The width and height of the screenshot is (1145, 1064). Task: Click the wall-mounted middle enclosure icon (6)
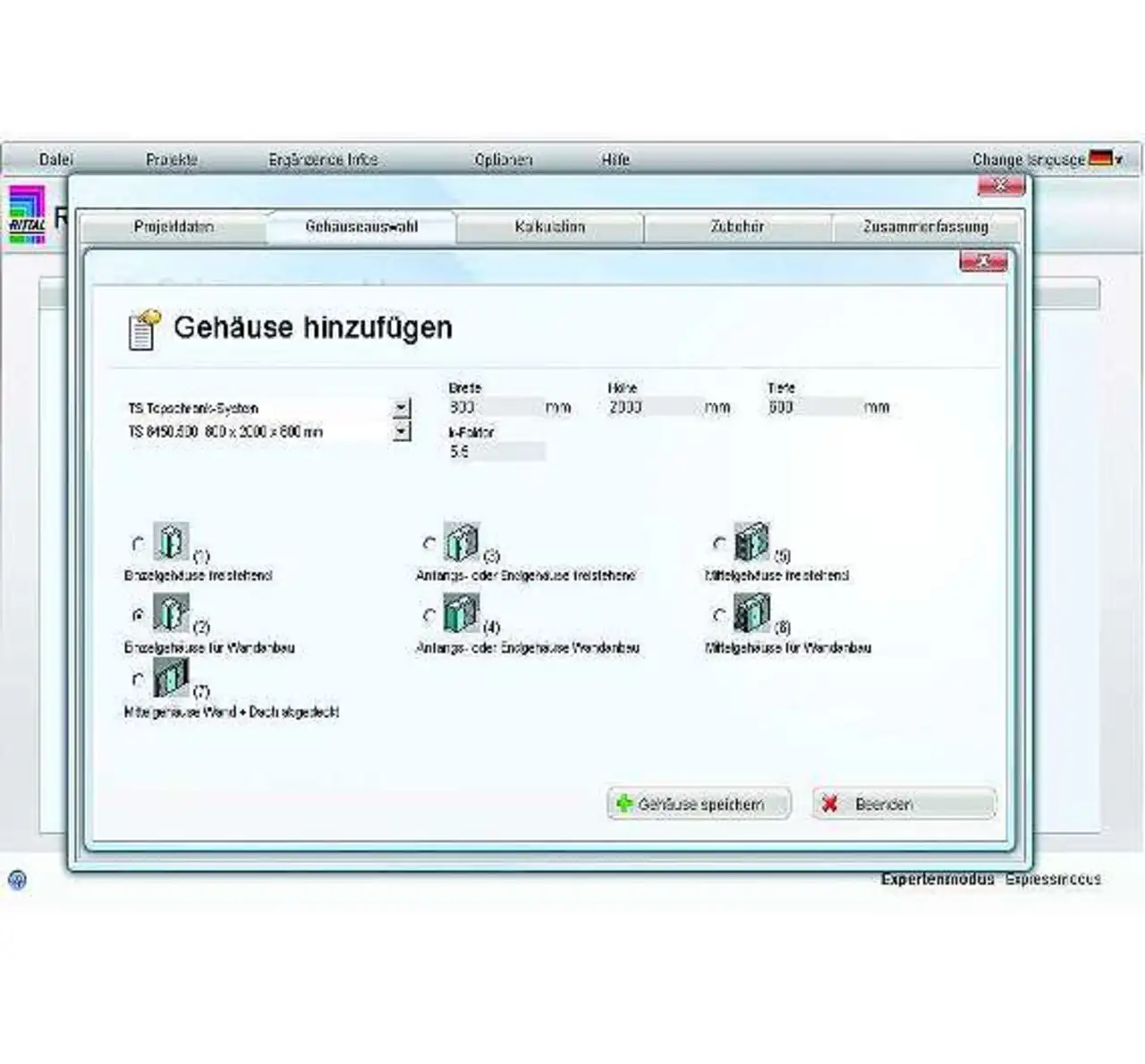(751, 613)
